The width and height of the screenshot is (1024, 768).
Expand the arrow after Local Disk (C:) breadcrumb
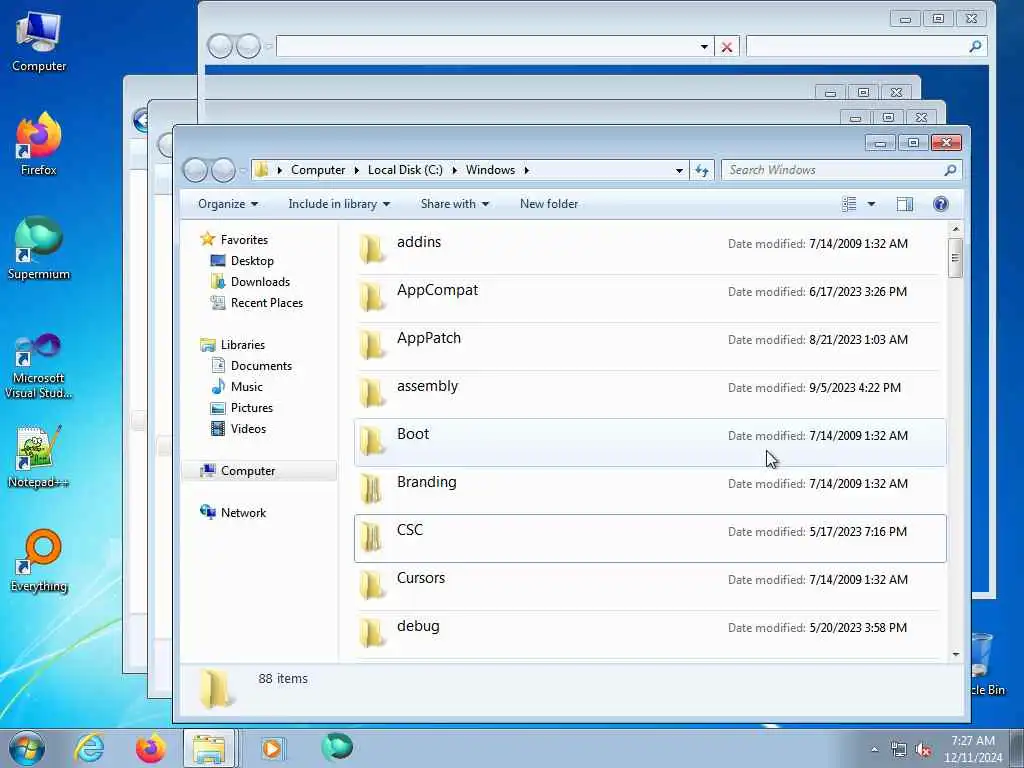455,170
